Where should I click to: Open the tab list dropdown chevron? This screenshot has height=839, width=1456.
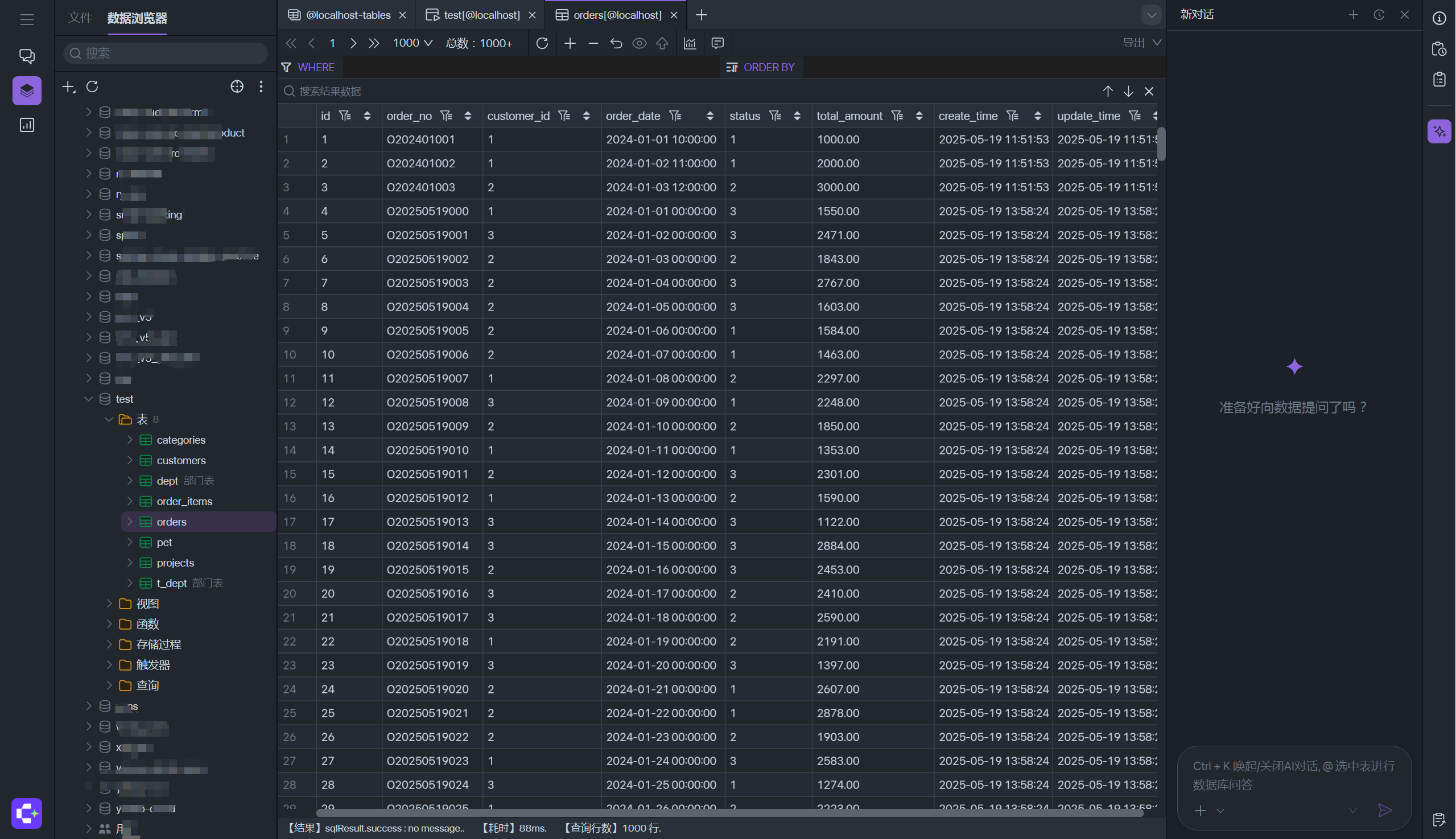(x=1151, y=15)
